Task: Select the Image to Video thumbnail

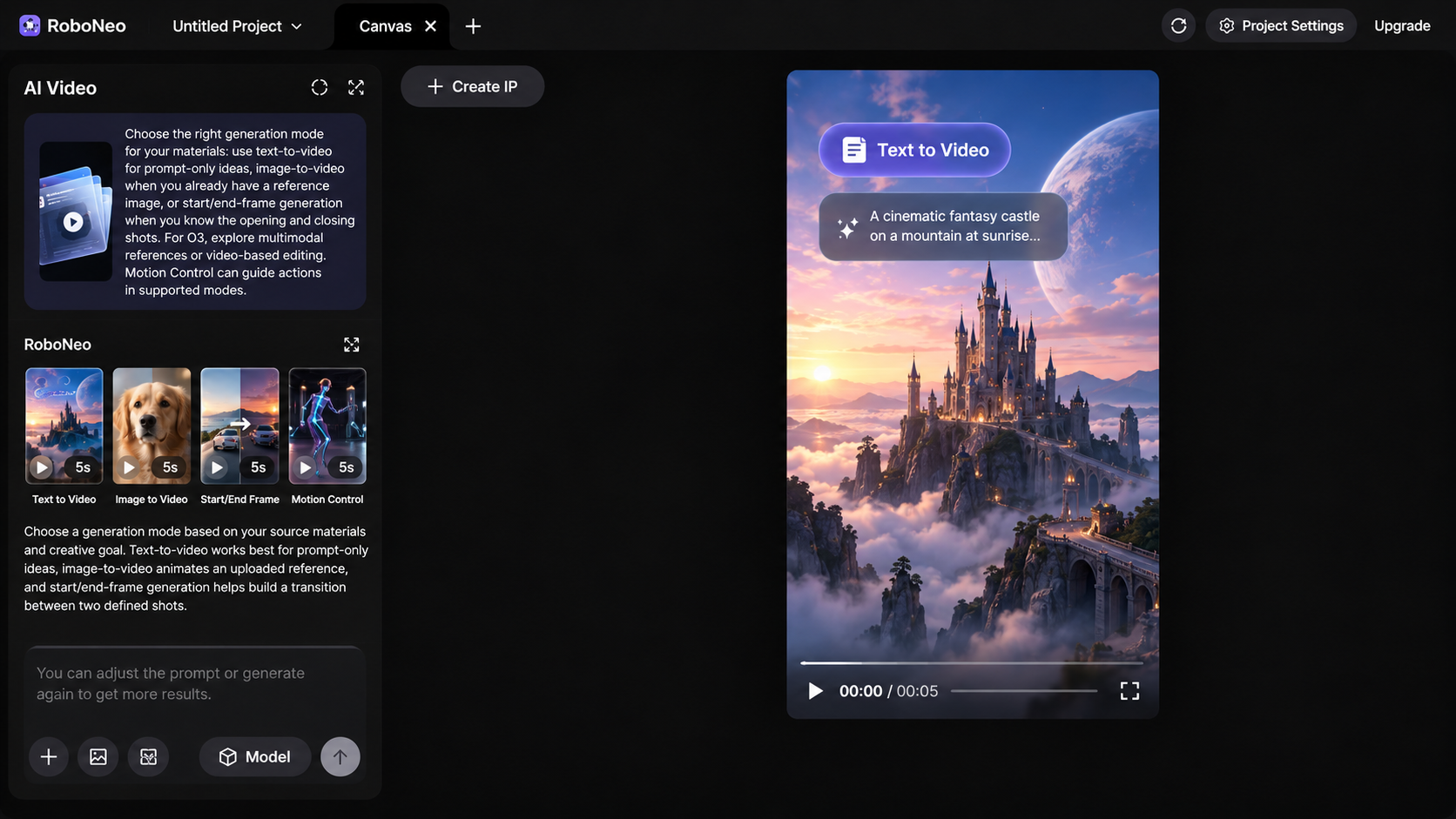Action: [x=152, y=426]
